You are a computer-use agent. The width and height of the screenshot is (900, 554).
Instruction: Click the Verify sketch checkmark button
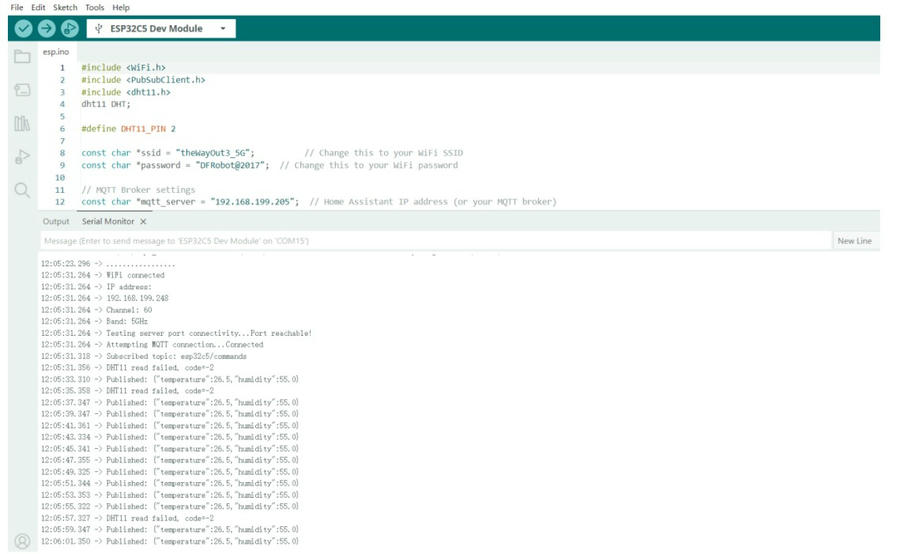click(x=24, y=28)
